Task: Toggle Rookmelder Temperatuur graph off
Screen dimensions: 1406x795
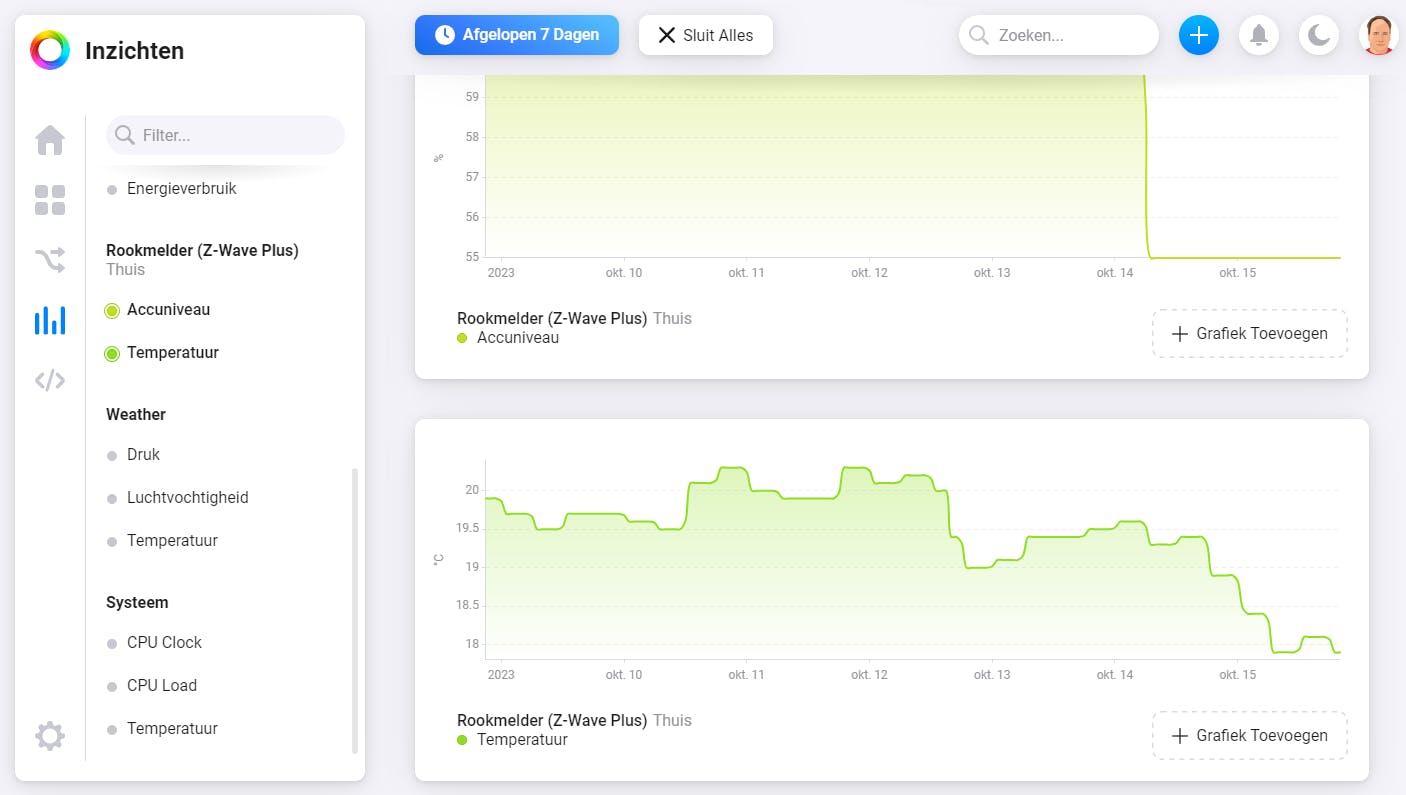Action: (x=172, y=353)
